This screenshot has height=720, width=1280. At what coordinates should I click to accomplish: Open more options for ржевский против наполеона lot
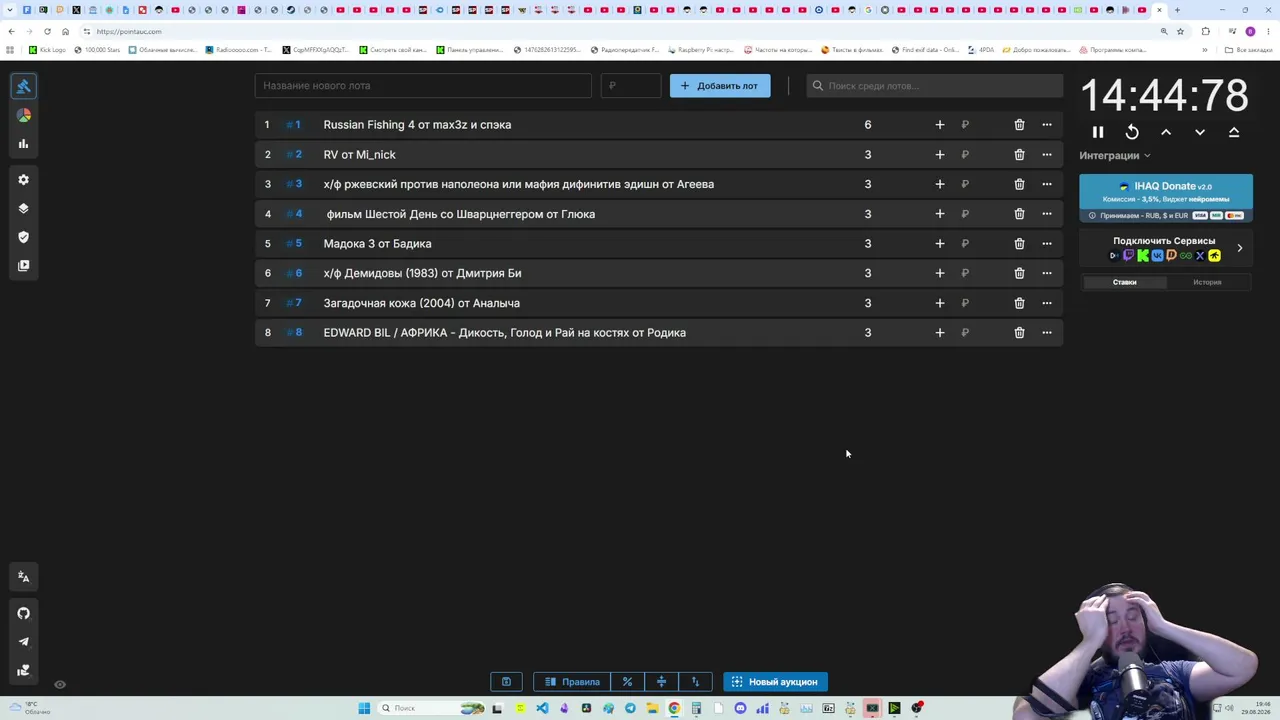1047,184
